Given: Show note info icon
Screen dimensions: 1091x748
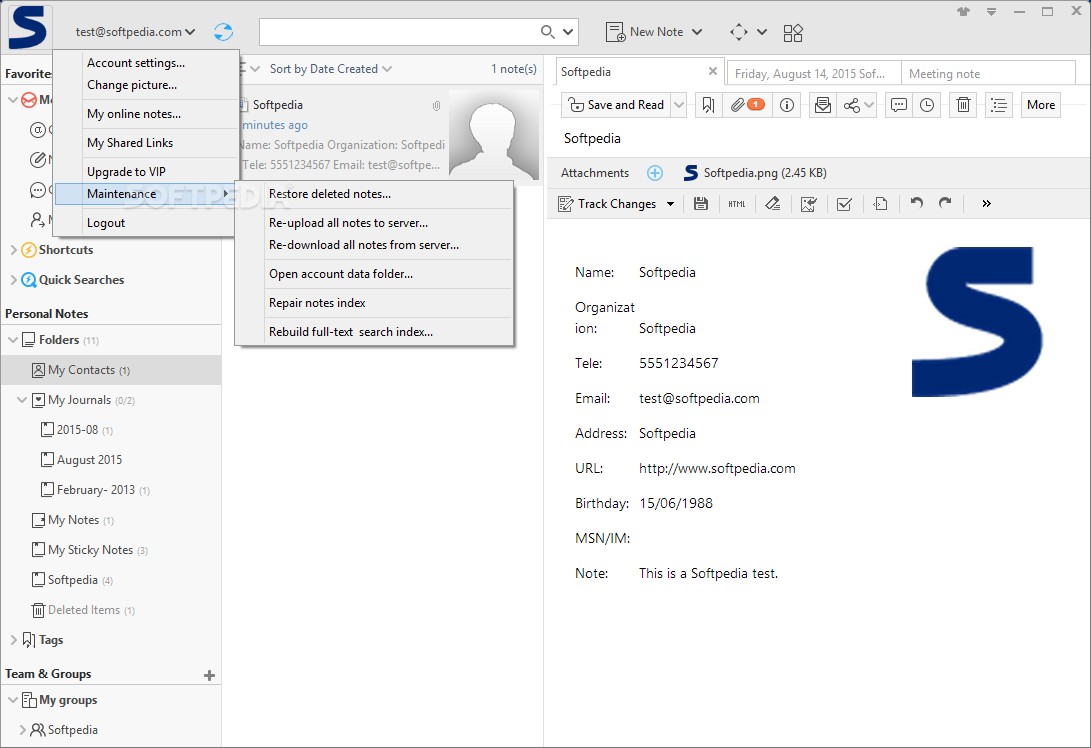Looking at the screenshot, I should (787, 105).
